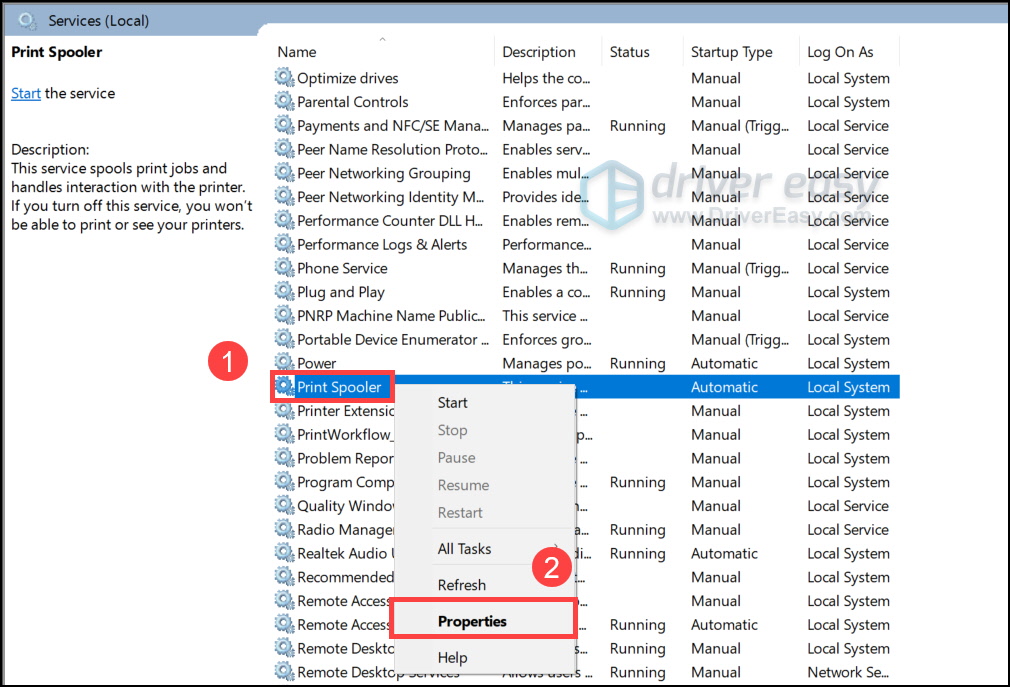1010x687 pixels.
Task: Click the Services (Local) header icon
Action: click(27, 21)
